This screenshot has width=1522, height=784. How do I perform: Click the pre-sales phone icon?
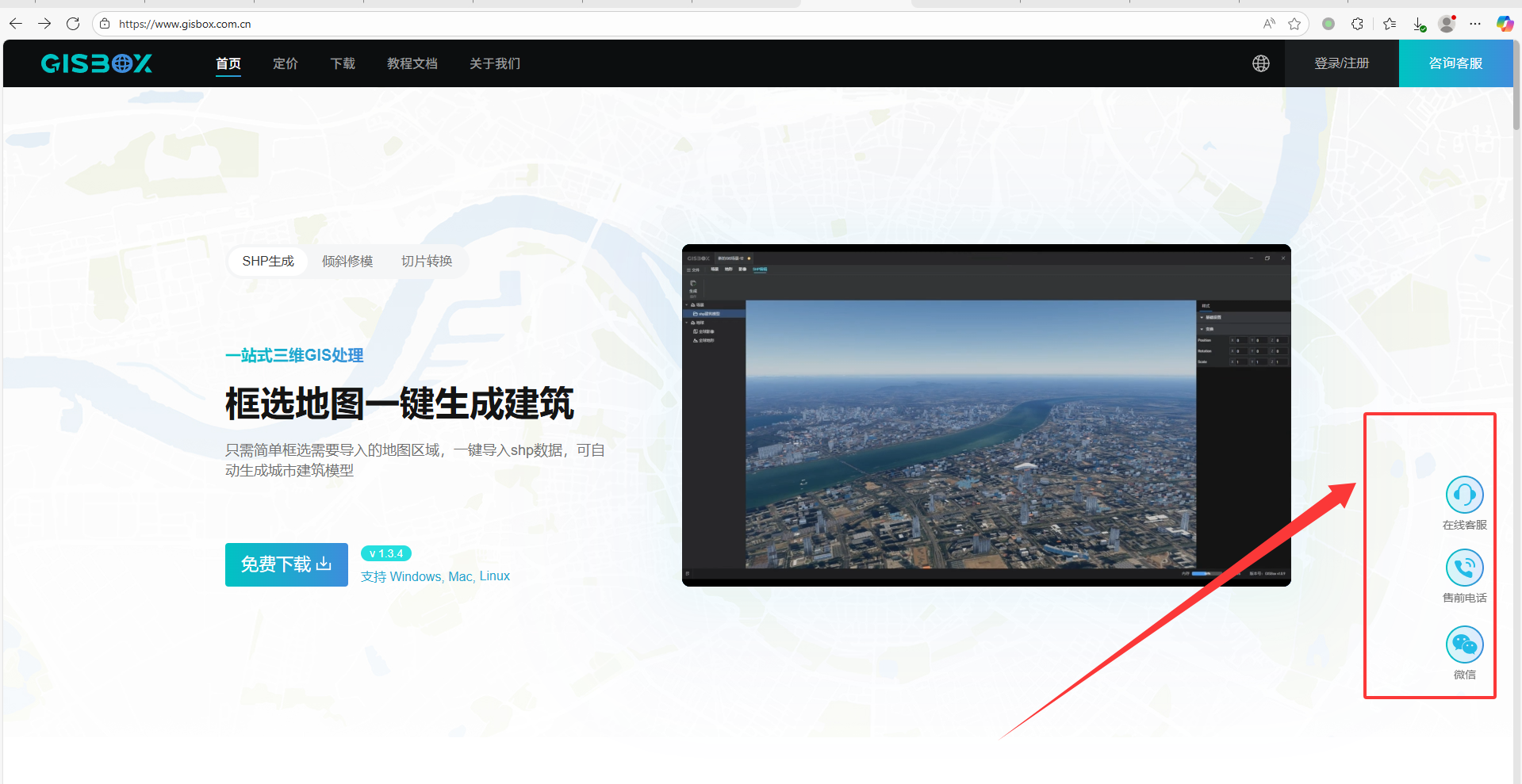click(1464, 568)
